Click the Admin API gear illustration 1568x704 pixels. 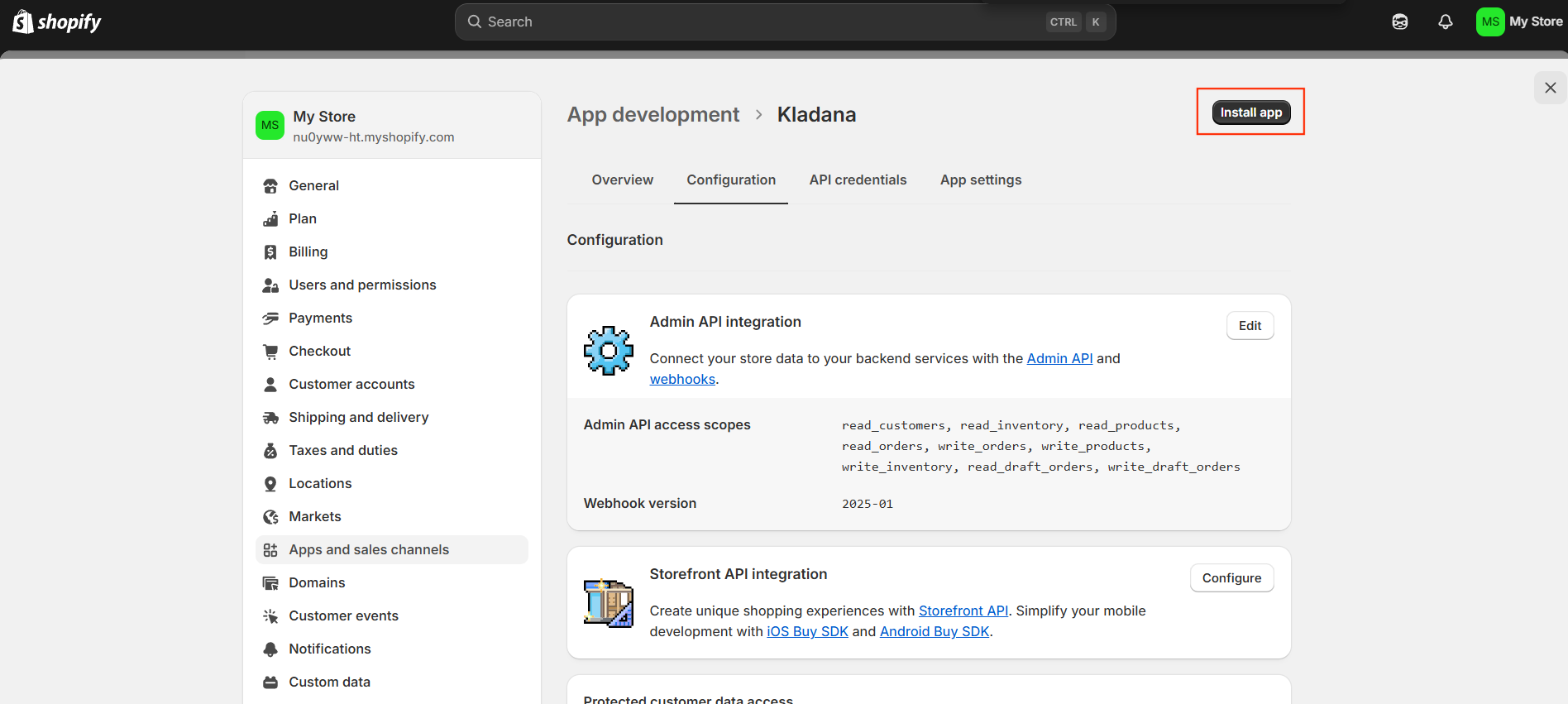coord(609,351)
